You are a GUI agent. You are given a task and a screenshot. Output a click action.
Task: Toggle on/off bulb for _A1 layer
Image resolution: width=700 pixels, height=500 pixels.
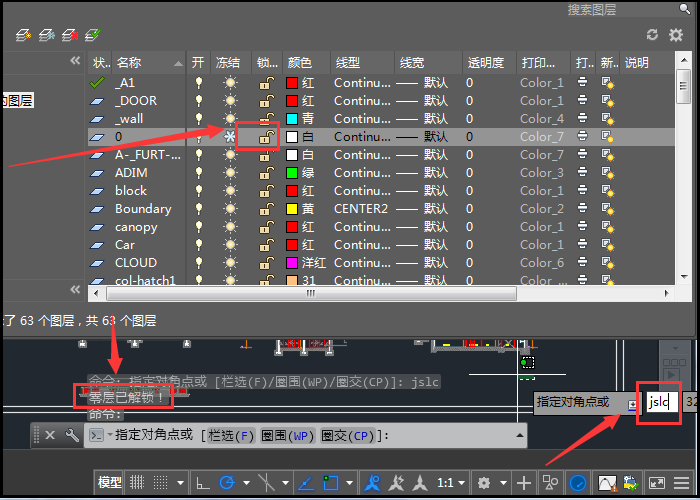tap(199, 83)
